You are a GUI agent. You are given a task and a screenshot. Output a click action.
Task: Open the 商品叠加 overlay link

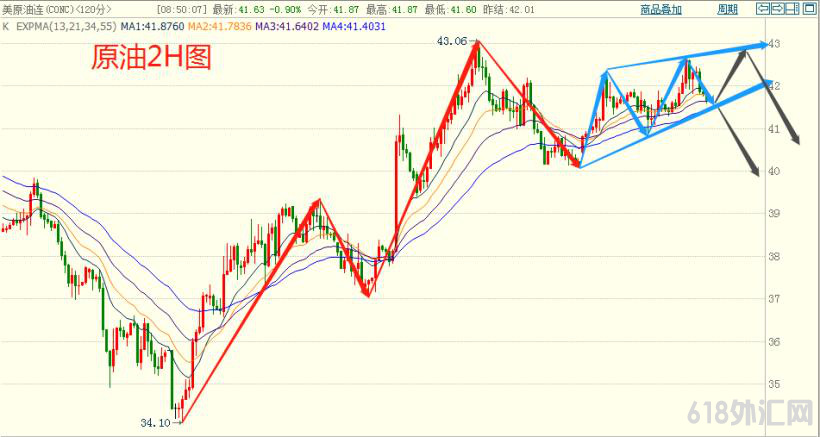661,9
